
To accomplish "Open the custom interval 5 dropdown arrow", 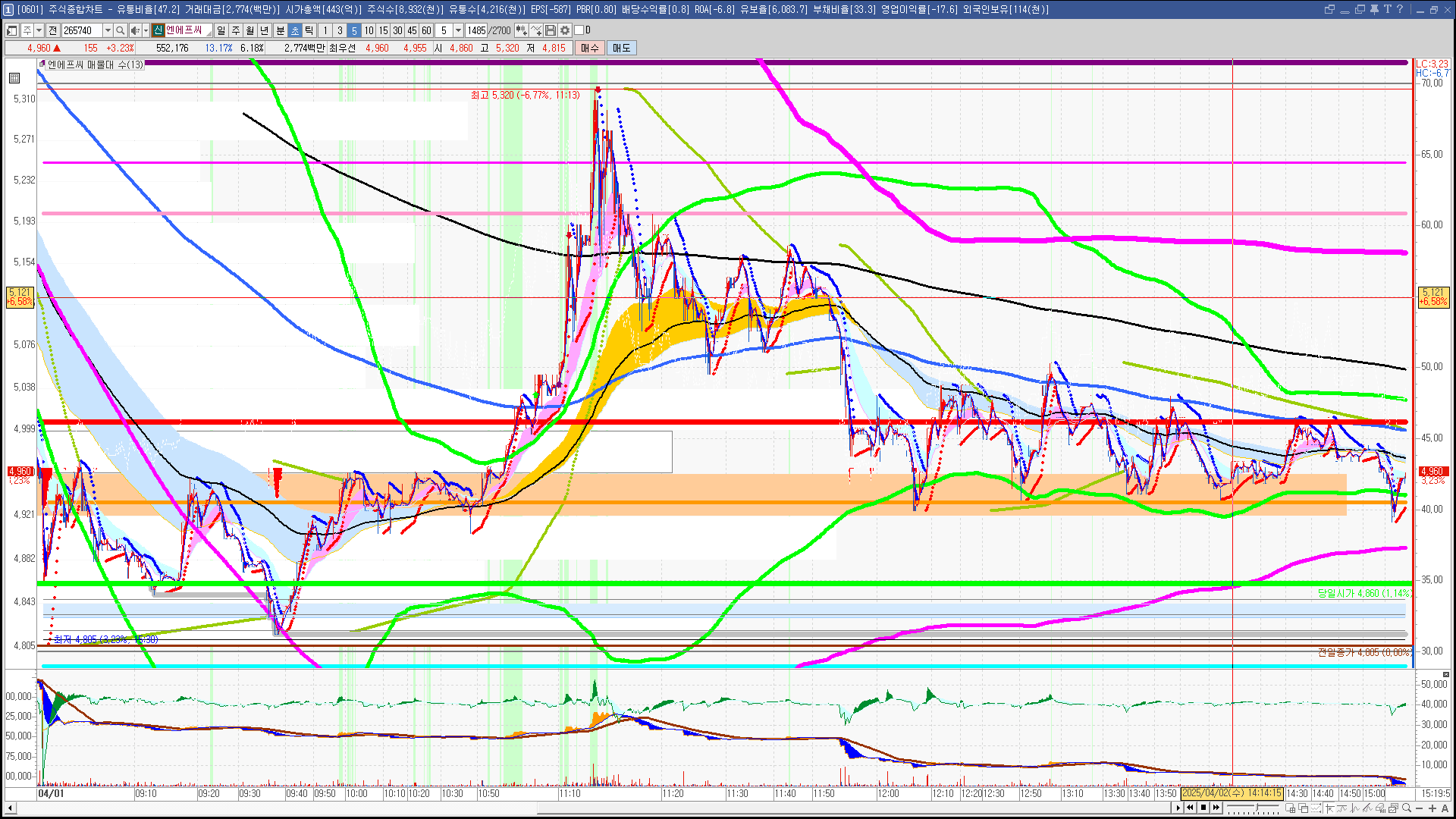I will [x=458, y=30].
